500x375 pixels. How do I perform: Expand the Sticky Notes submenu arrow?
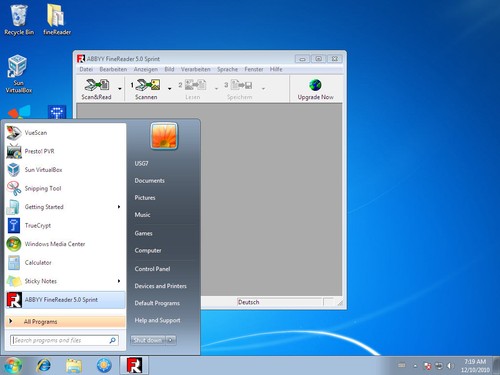pyautogui.click(x=119, y=281)
